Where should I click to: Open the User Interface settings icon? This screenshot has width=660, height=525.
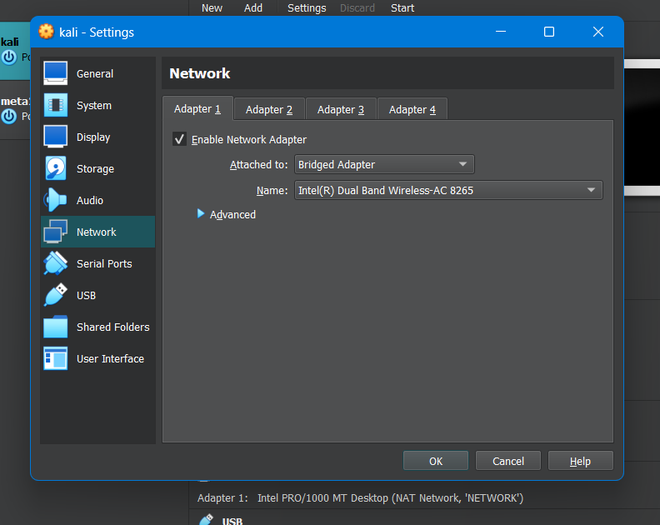tap(56, 358)
